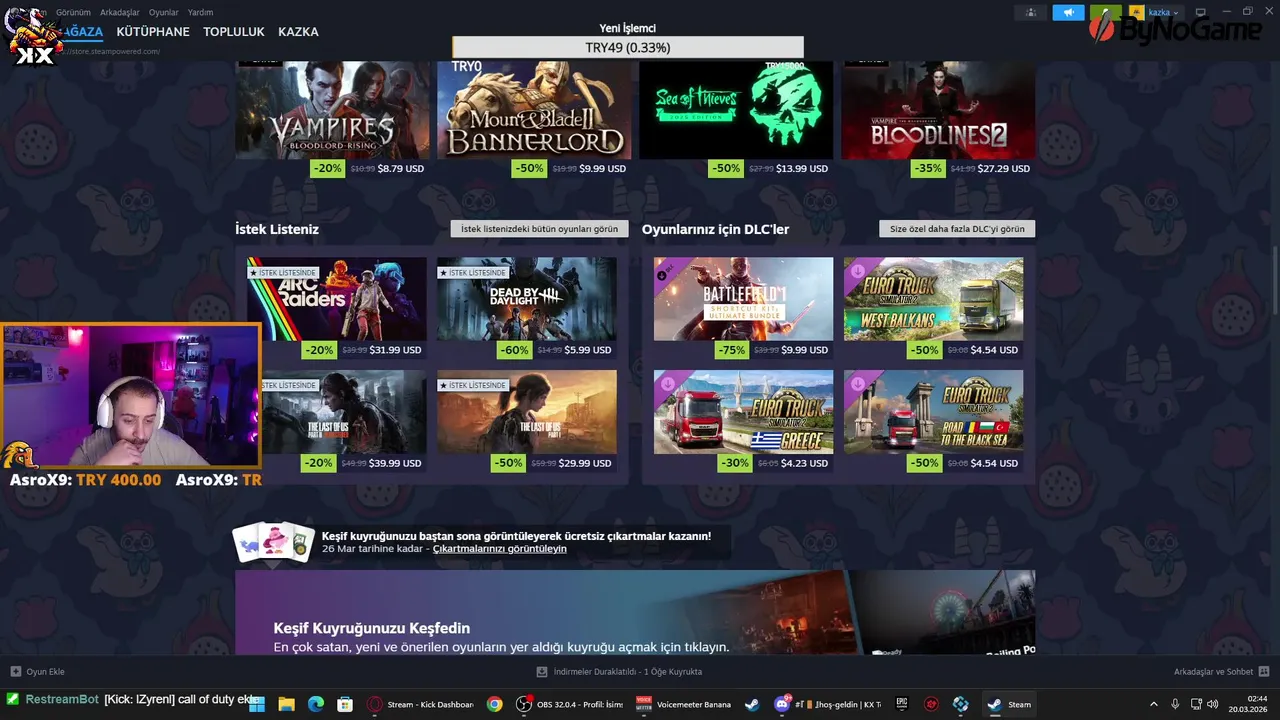
Task: Click the $31.99 USD ARC Raiders price
Action: (395, 351)
